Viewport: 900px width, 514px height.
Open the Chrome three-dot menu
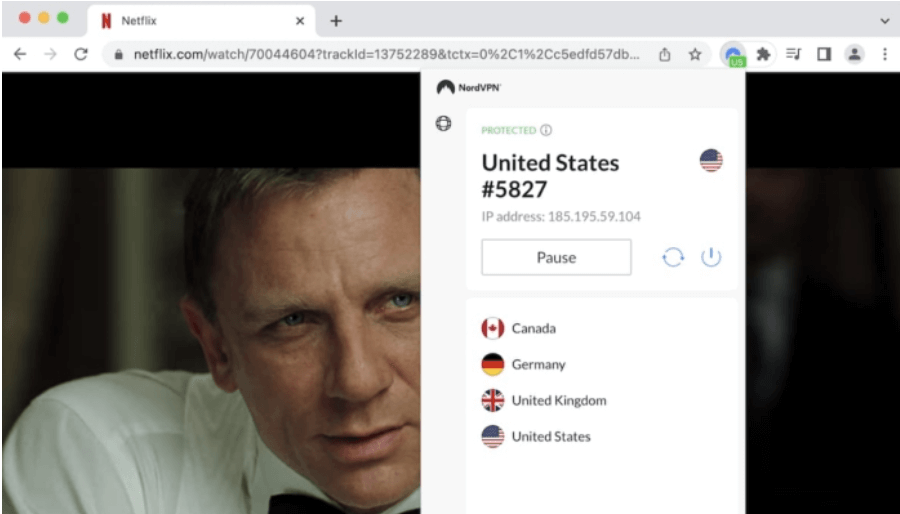click(x=885, y=54)
